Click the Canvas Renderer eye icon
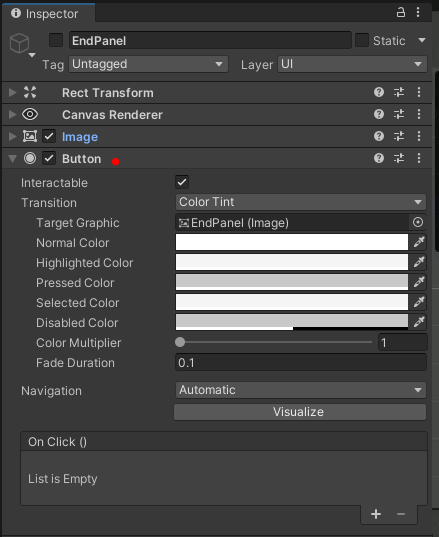 point(30,114)
